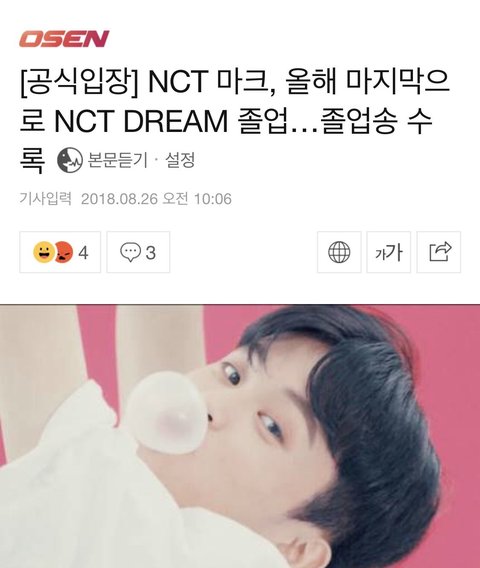Screen dimensions: 480x568
Task: Open the 설정 listening settings link
Action: (x=180, y=160)
